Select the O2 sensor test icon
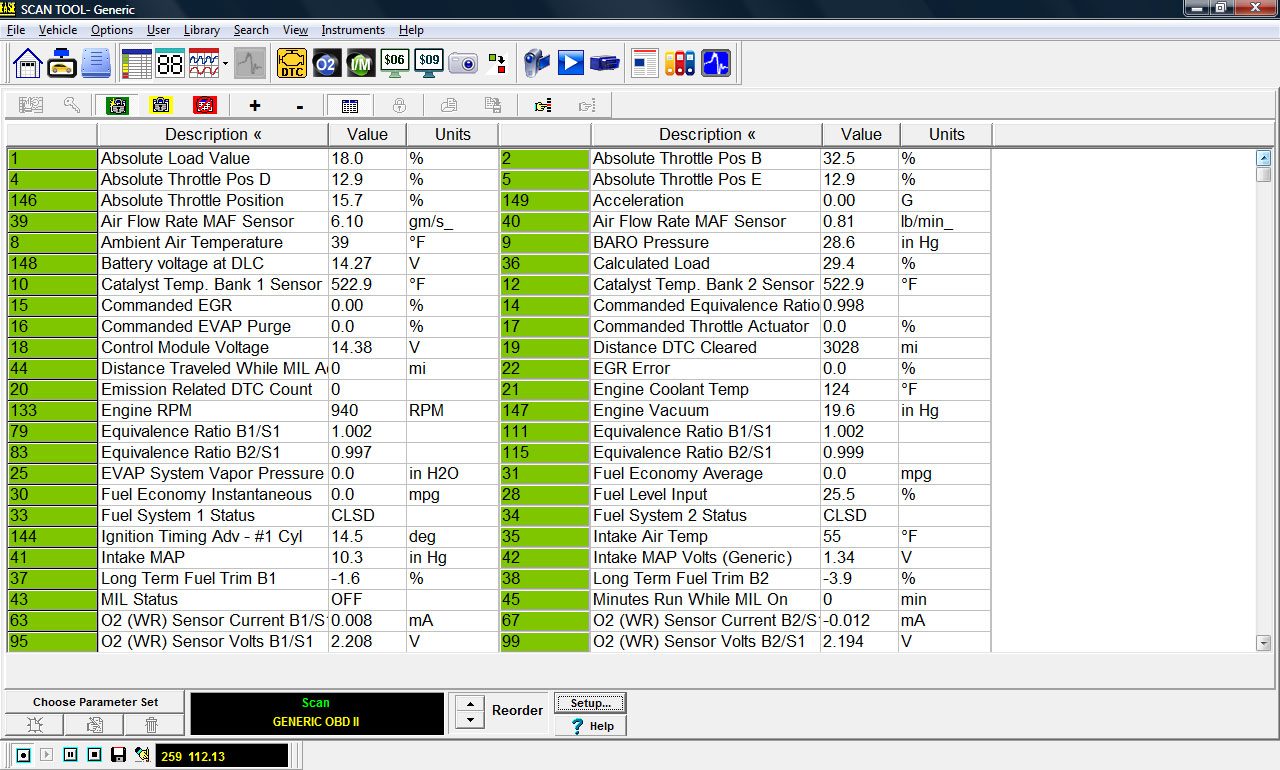The width and height of the screenshot is (1280, 770). tap(326, 62)
